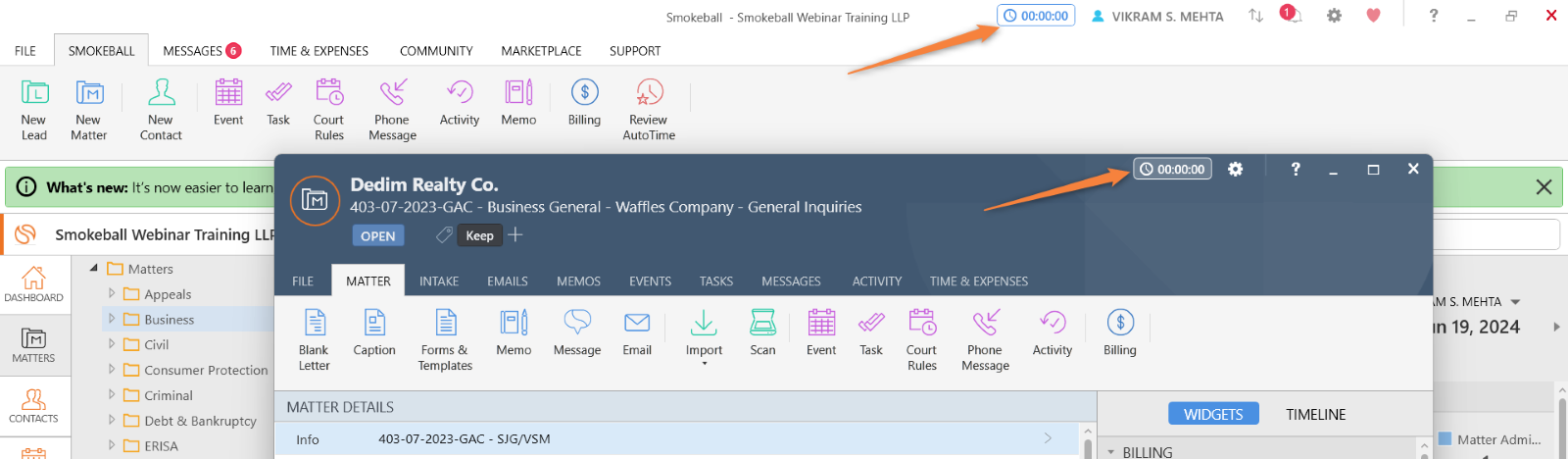The height and width of the screenshot is (459, 1568).
Task: Expand the ERISA folder
Action: [112, 445]
